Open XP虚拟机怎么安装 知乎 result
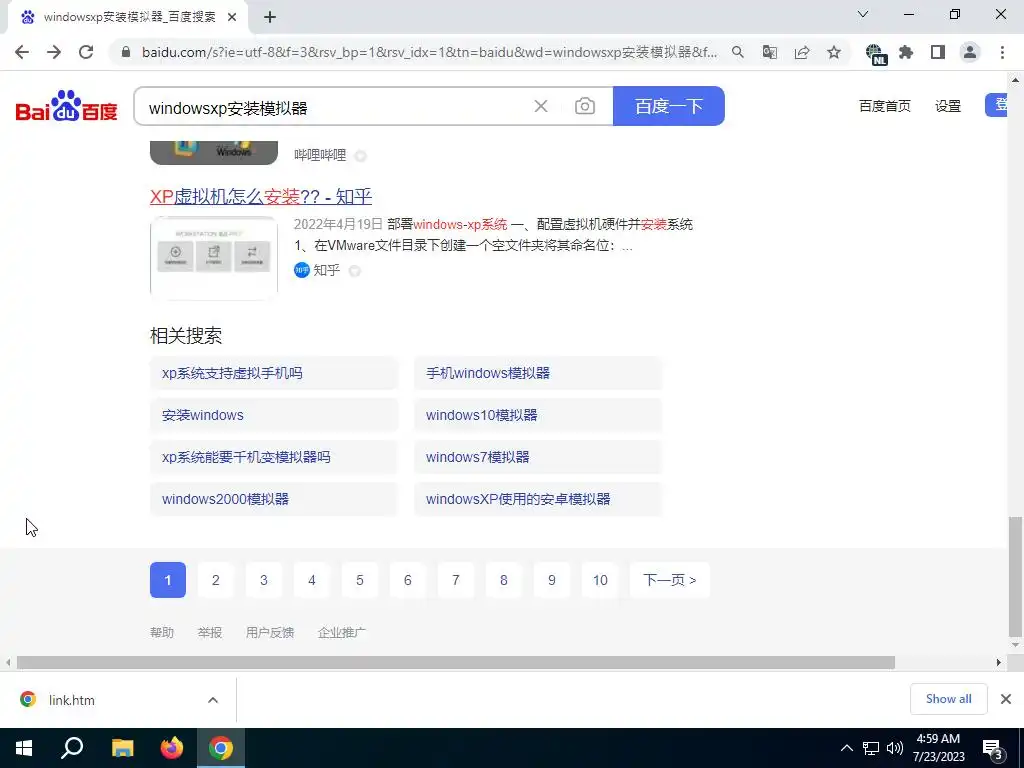 [x=261, y=196]
